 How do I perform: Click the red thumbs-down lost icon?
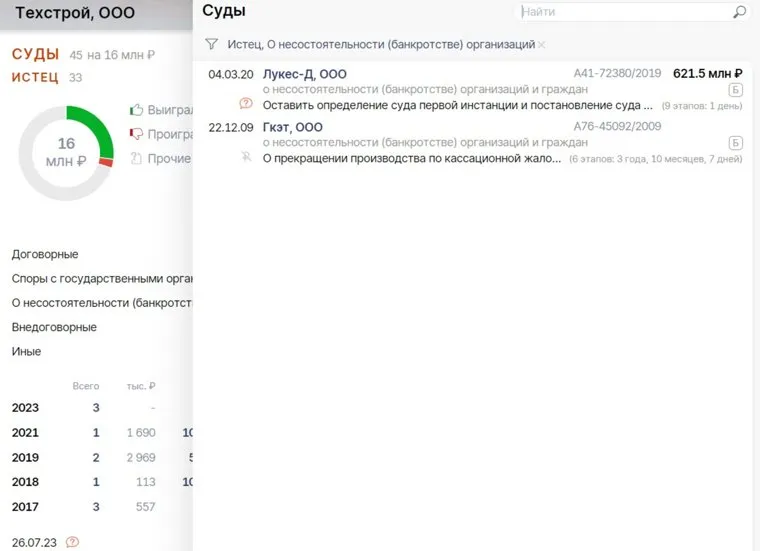click(137, 134)
